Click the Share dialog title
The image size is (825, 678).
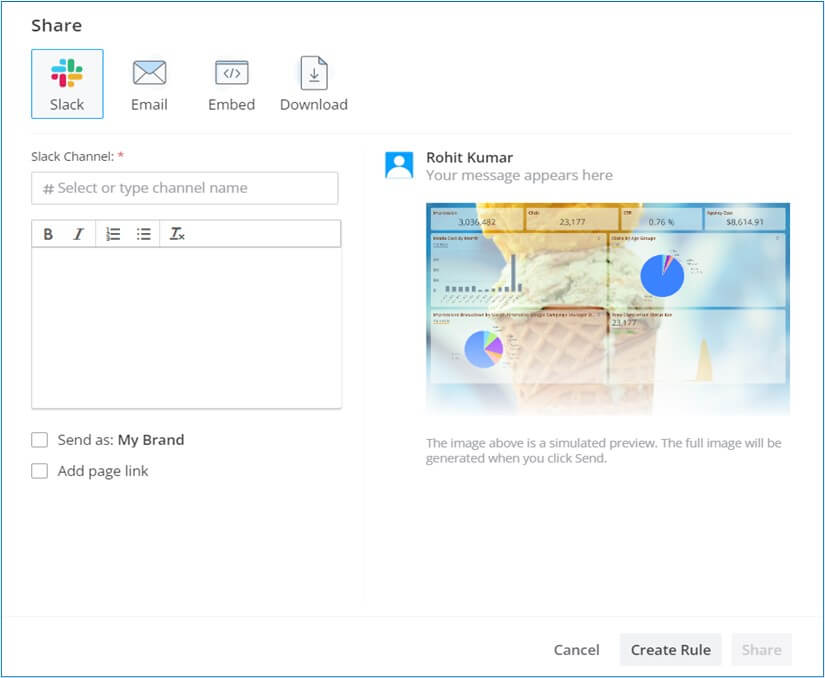[56, 26]
